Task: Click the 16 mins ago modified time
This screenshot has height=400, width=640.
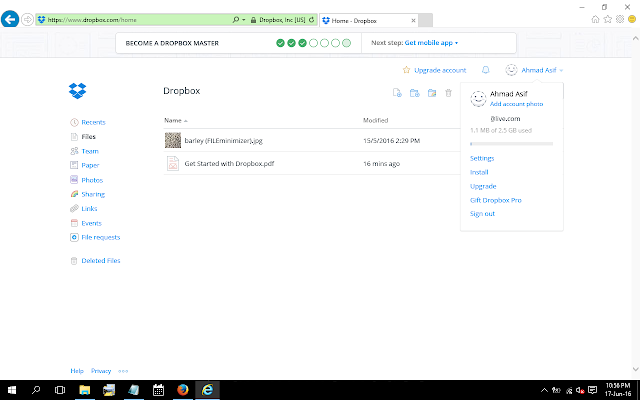Action: pos(381,164)
